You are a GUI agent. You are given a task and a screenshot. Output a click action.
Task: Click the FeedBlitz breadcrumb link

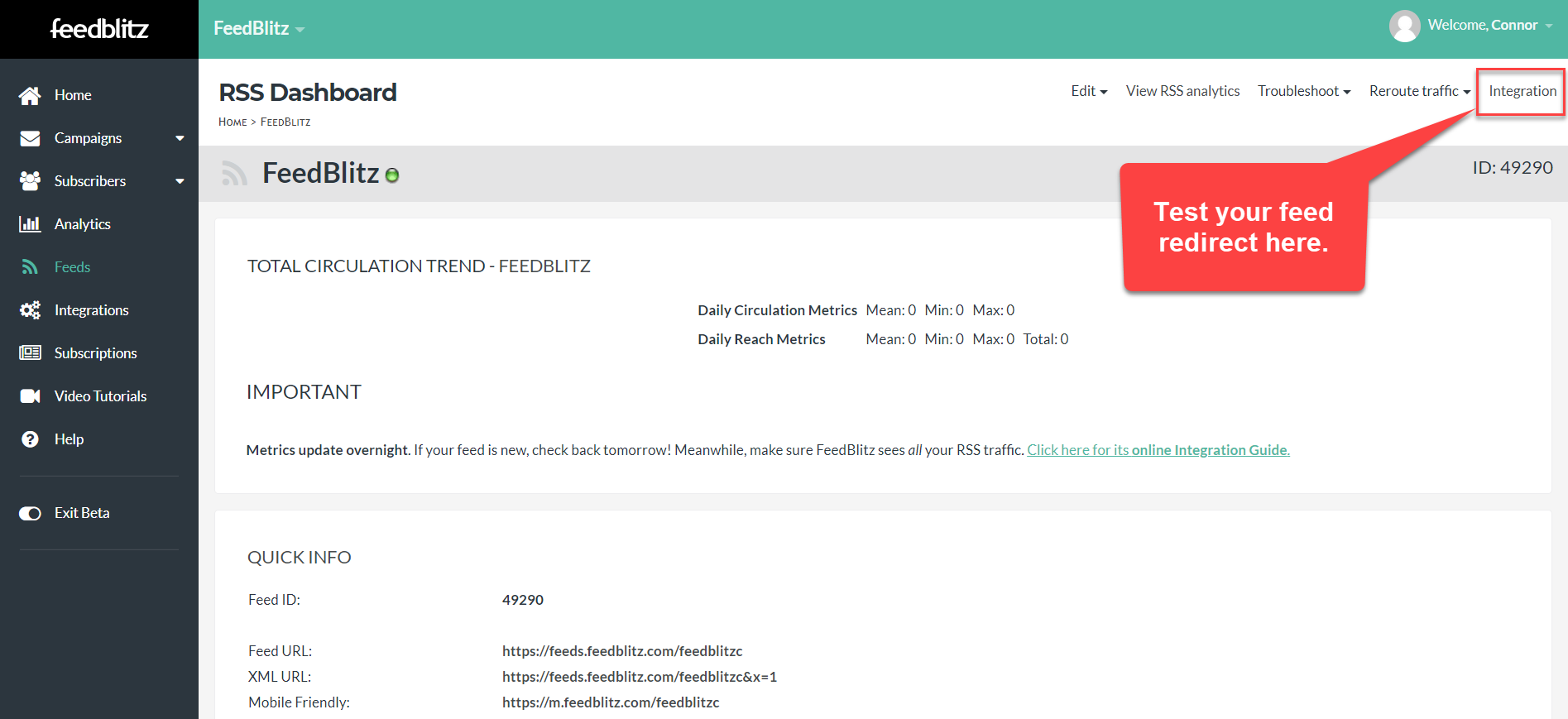click(285, 122)
